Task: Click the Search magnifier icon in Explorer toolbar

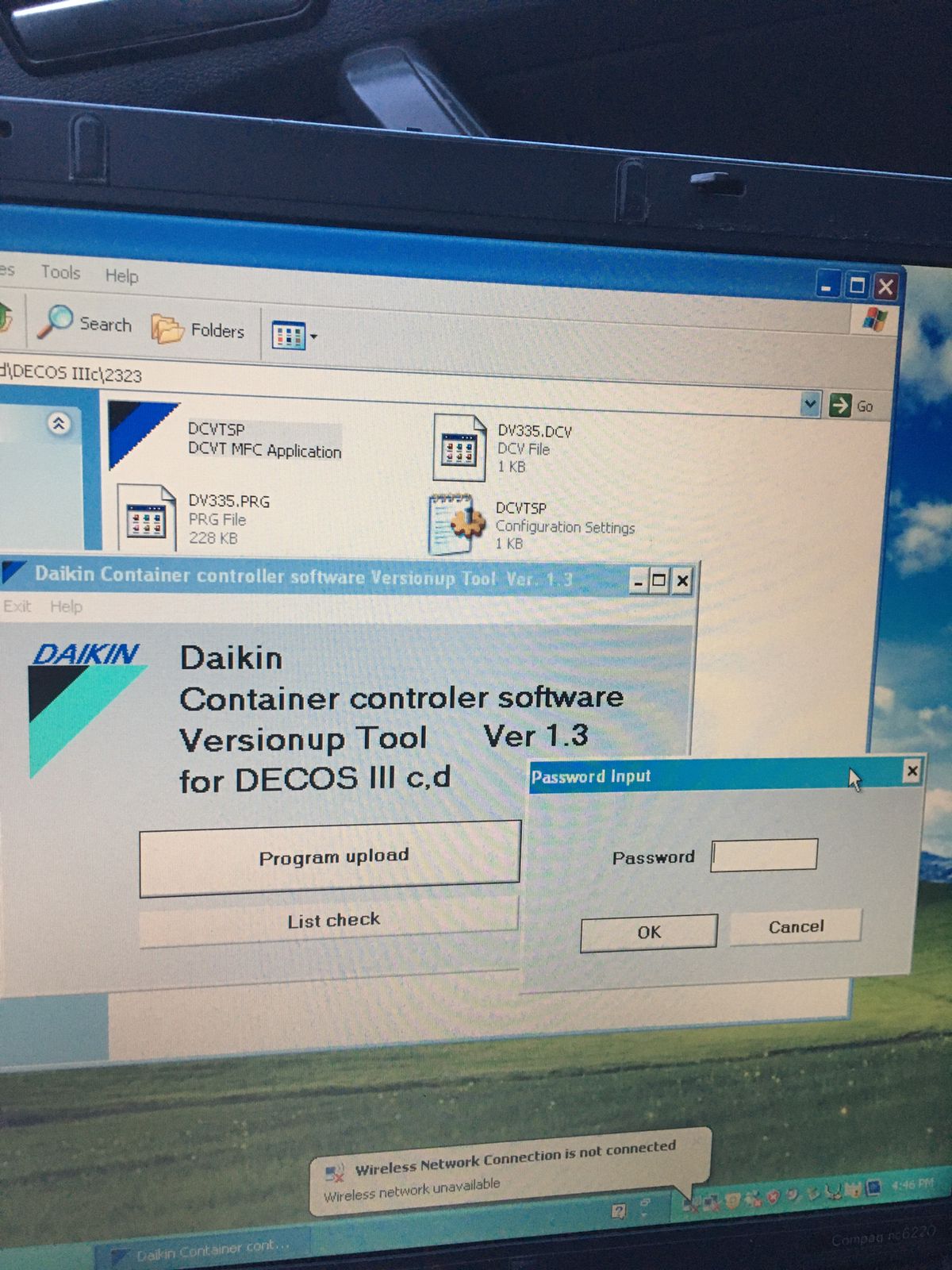Action: click(57, 321)
